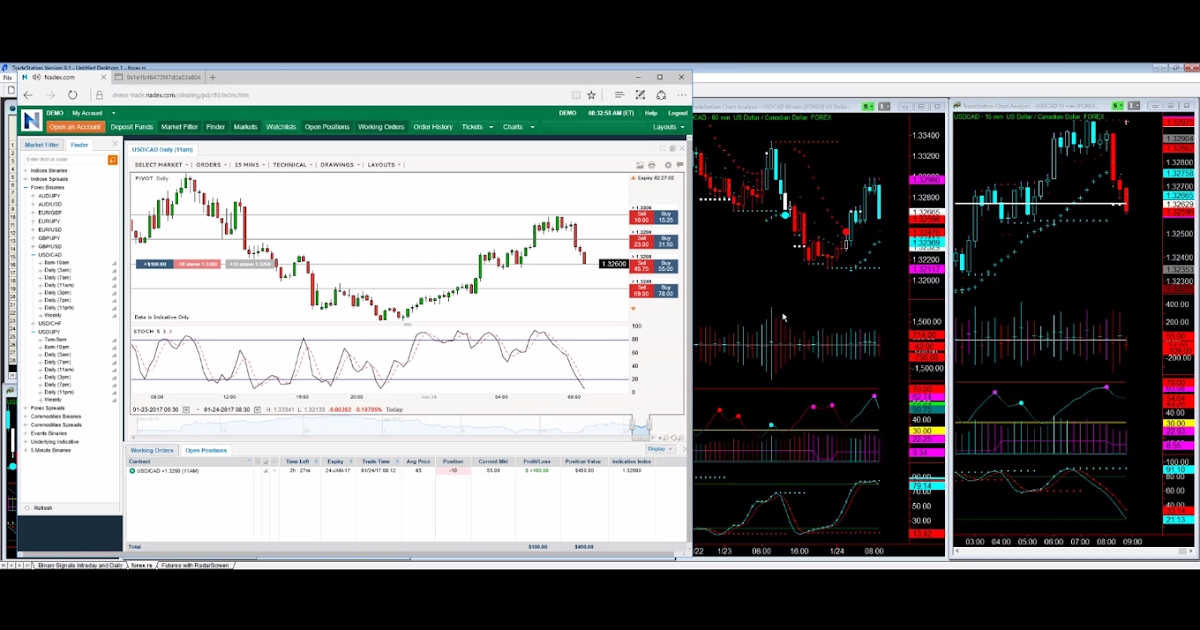Switch to Futures with RadarScreen workspace tab

194,565
